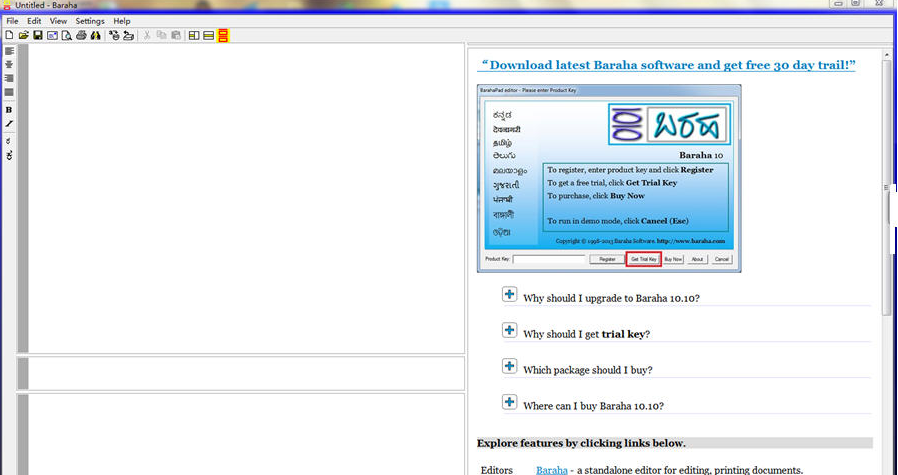Image resolution: width=898 pixels, height=475 pixels.
Task: Click the export image icon after Save
Action: [x=52, y=36]
